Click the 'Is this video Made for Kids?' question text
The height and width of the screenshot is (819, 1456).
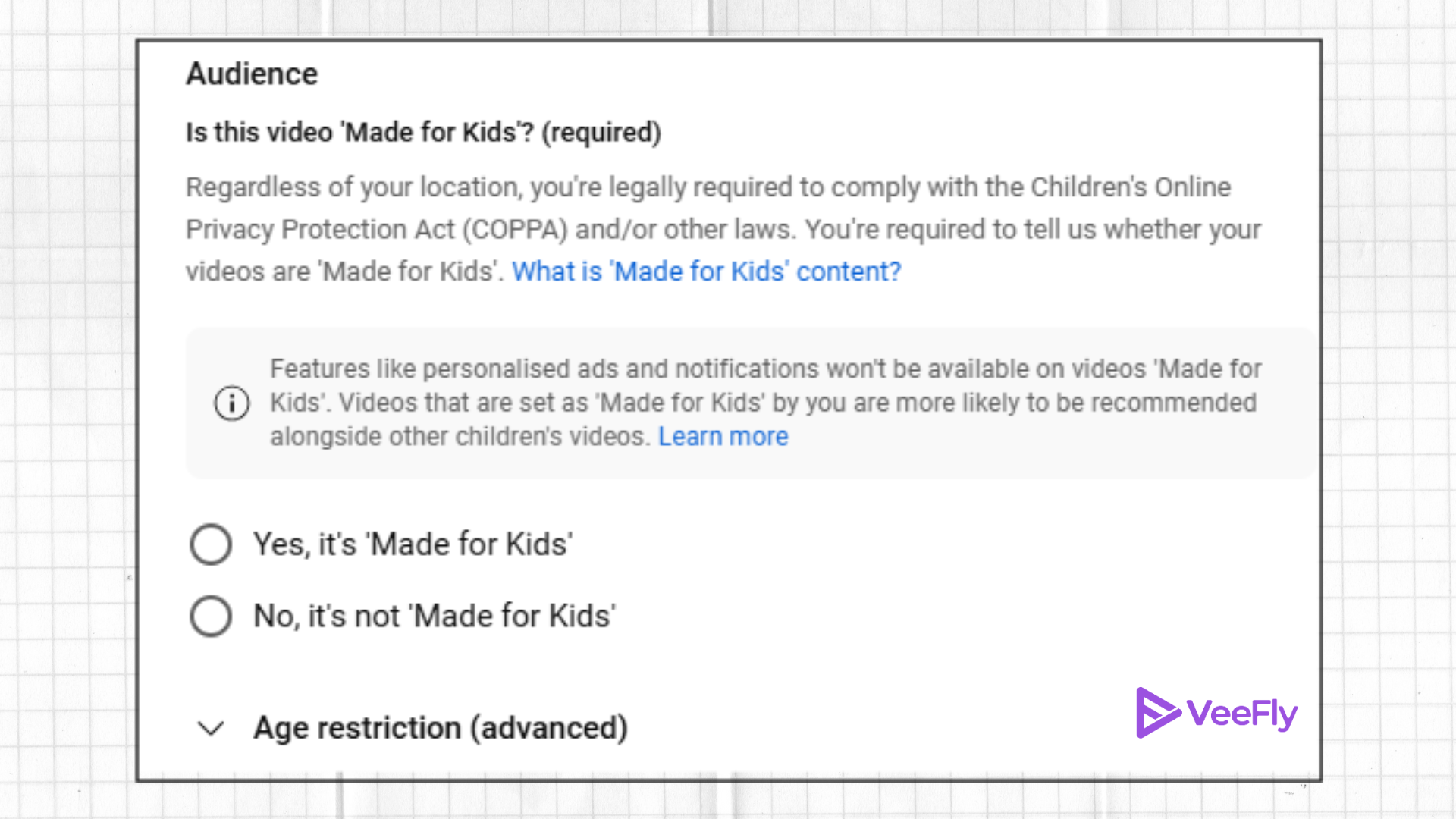point(423,132)
